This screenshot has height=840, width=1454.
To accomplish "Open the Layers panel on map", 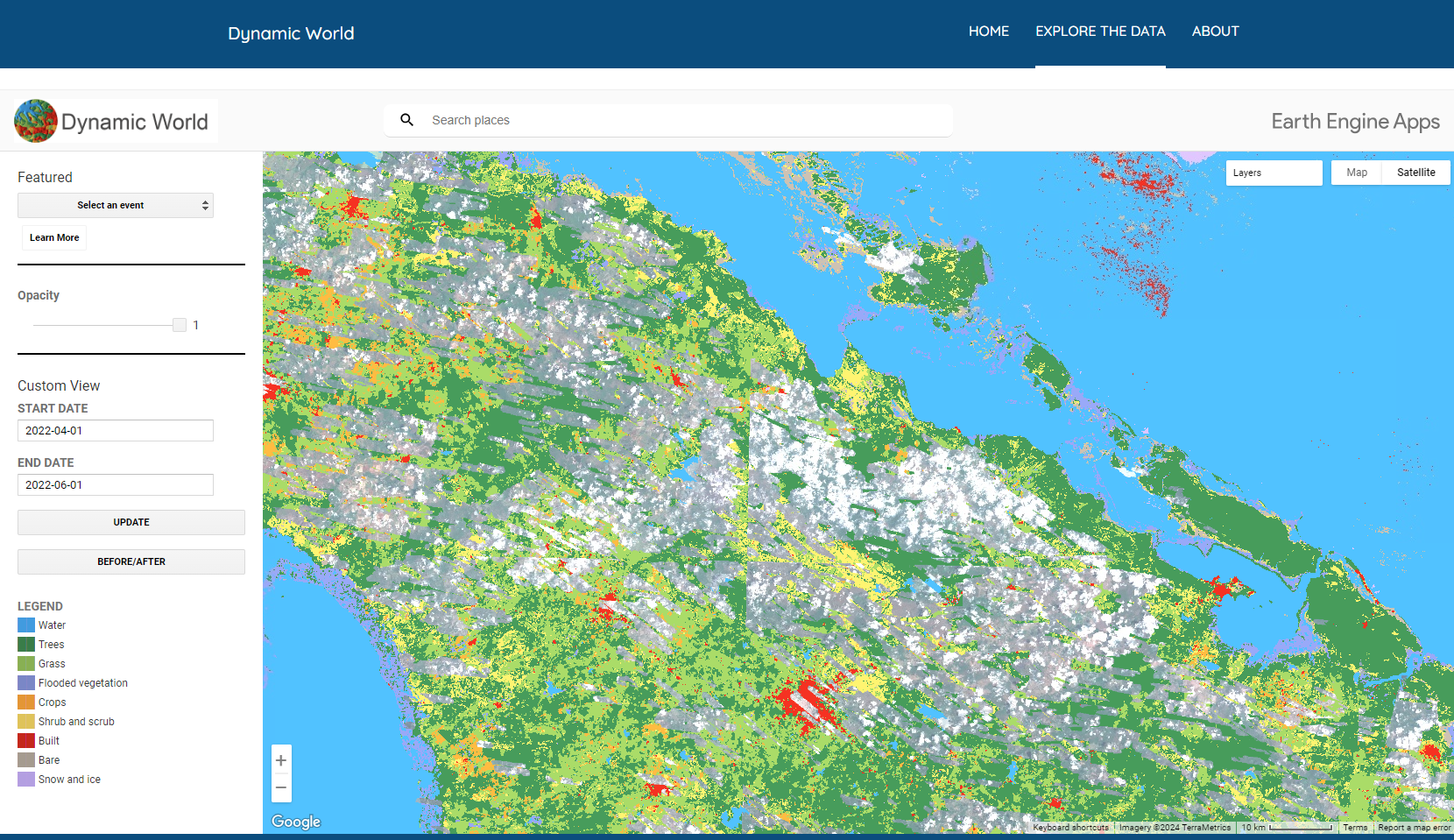I will (x=1274, y=173).
